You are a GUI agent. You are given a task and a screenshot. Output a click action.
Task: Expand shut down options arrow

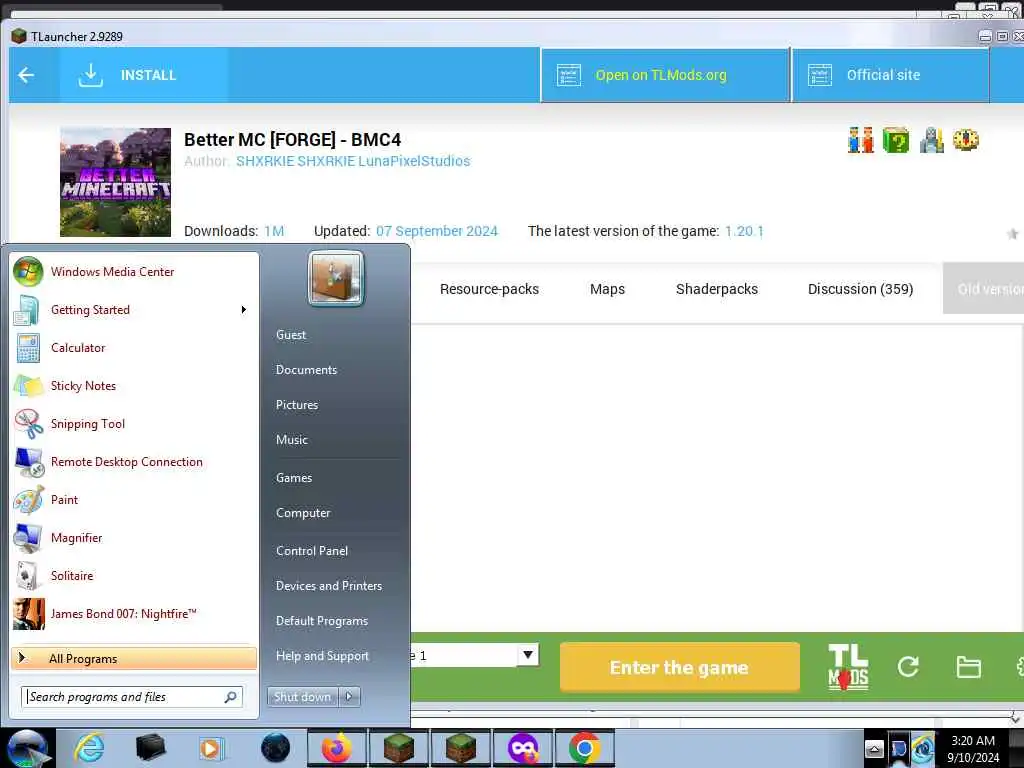pyautogui.click(x=349, y=697)
